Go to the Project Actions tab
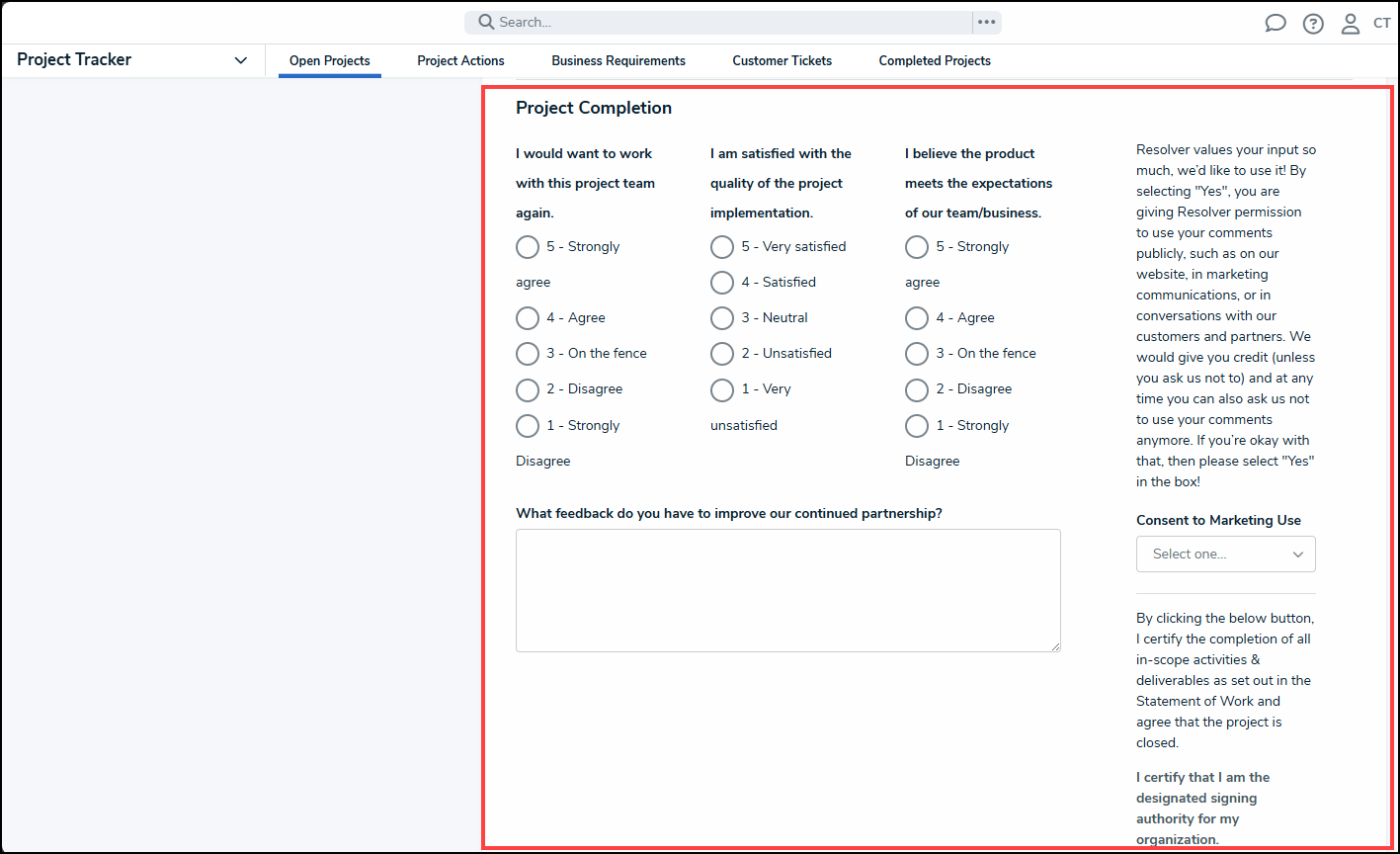The height and width of the screenshot is (854, 1400). (x=460, y=60)
